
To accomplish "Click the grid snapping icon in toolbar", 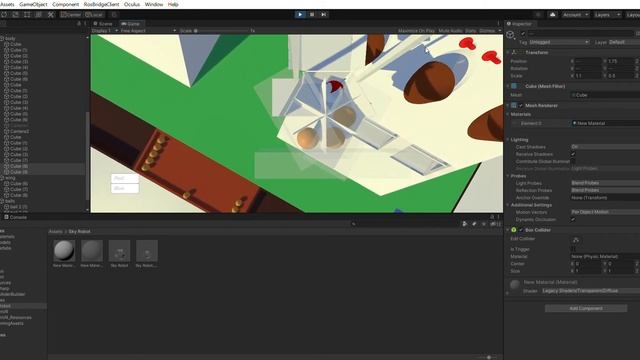I will (114, 15).
